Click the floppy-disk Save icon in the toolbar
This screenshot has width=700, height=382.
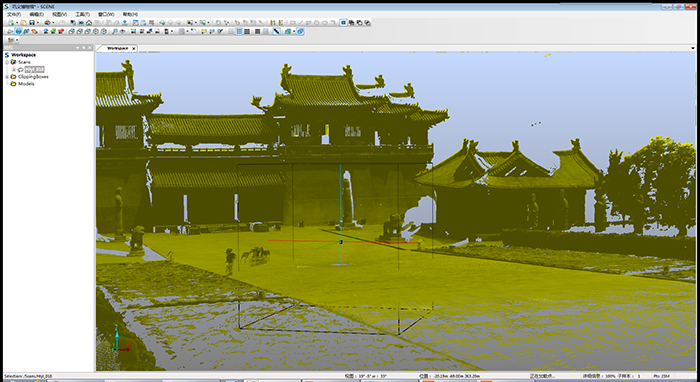32,23
